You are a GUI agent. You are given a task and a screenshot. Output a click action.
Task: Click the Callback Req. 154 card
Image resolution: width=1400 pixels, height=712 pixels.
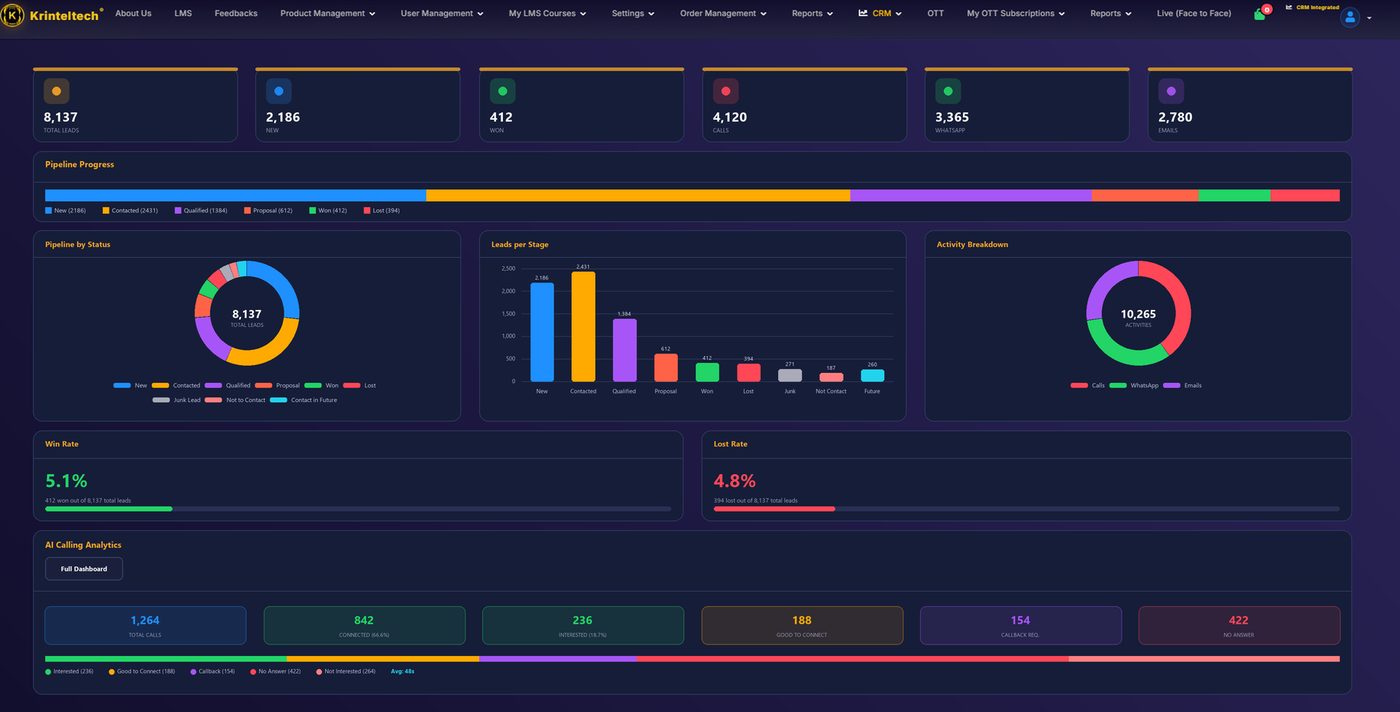tap(1021, 625)
